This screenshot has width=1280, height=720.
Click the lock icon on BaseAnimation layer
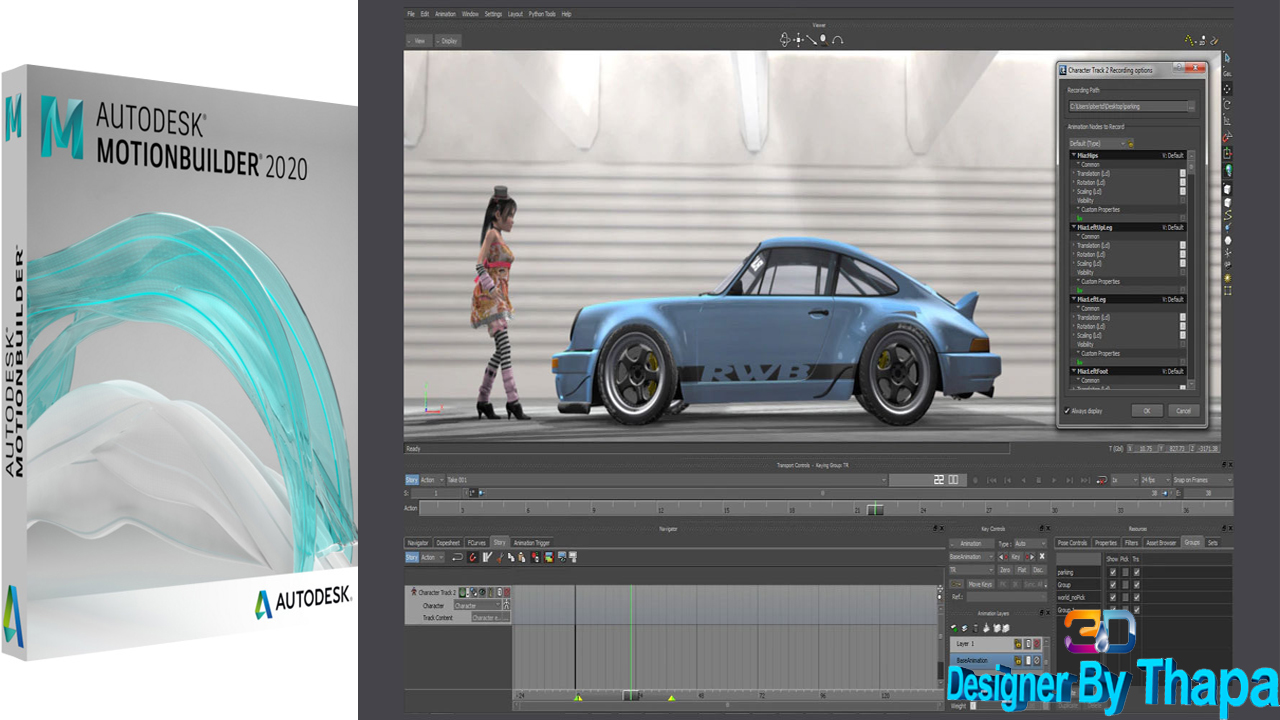[x=1018, y=661]
